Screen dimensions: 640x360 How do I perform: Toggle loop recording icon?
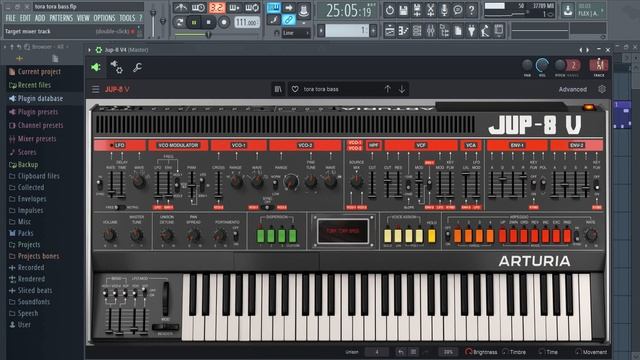tap(252, 8)
